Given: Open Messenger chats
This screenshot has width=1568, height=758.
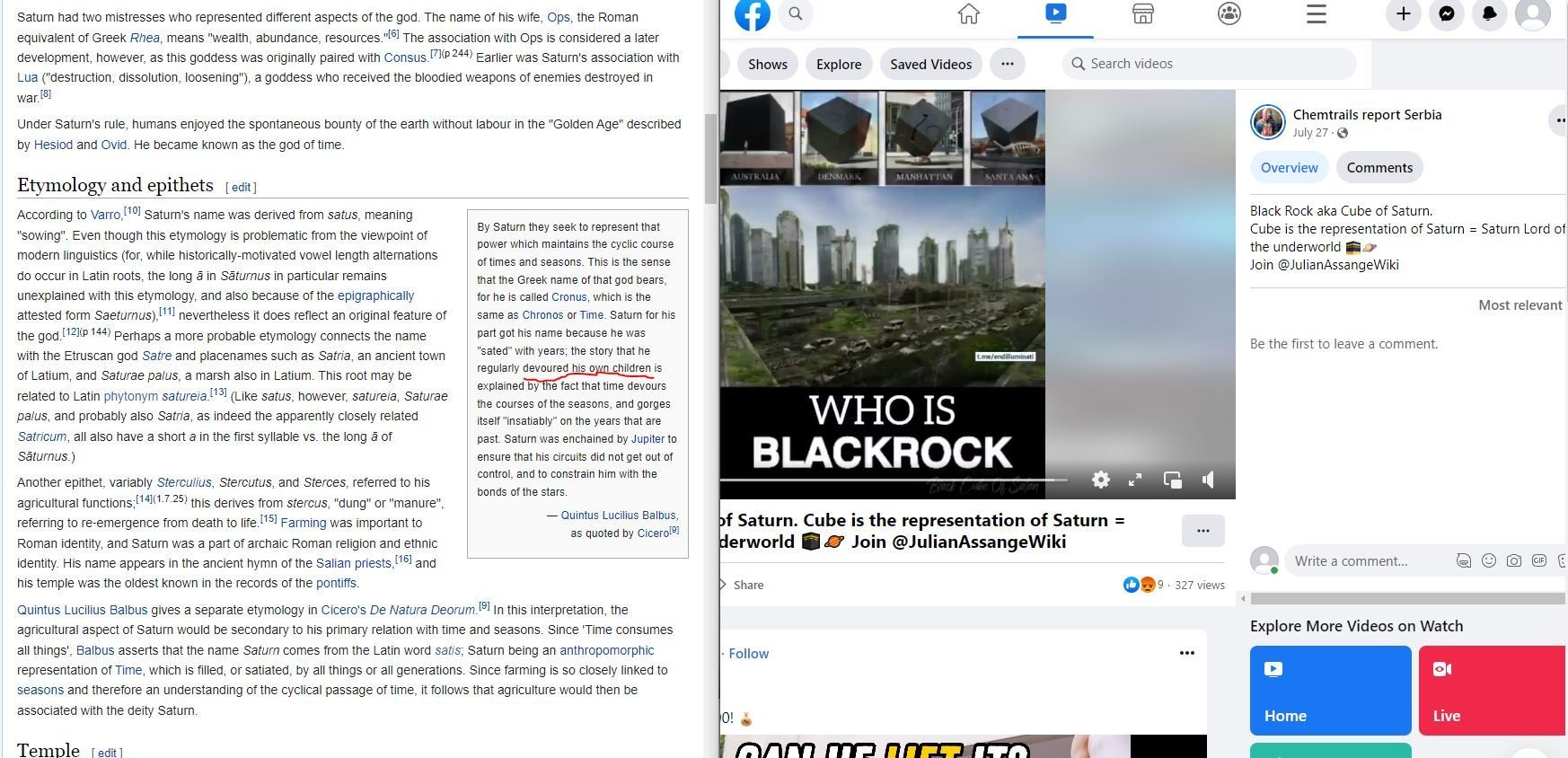Looking at the screenshot, I should 1447,13.
